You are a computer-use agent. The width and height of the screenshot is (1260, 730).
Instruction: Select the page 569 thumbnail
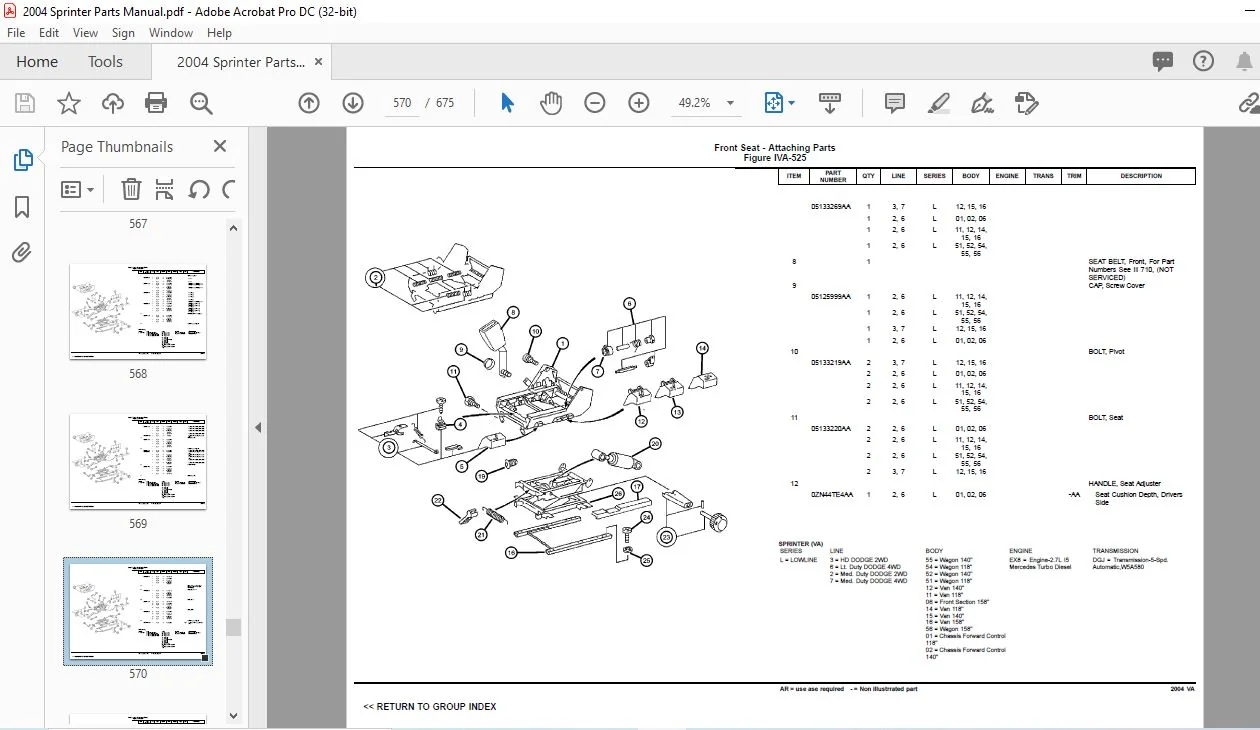coord(138,462)
